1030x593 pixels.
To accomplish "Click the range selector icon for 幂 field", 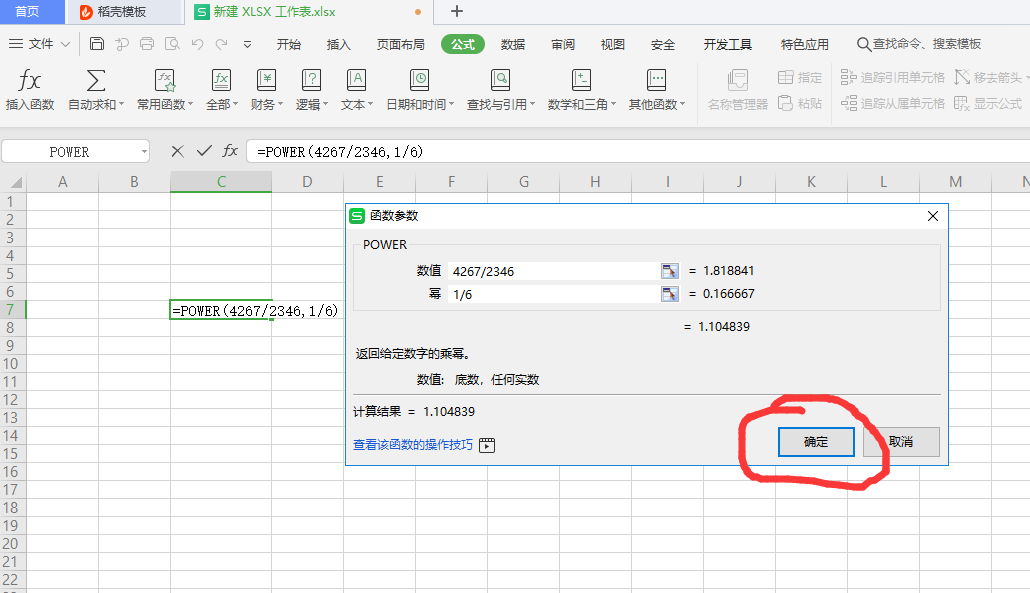I will (669, 294).
